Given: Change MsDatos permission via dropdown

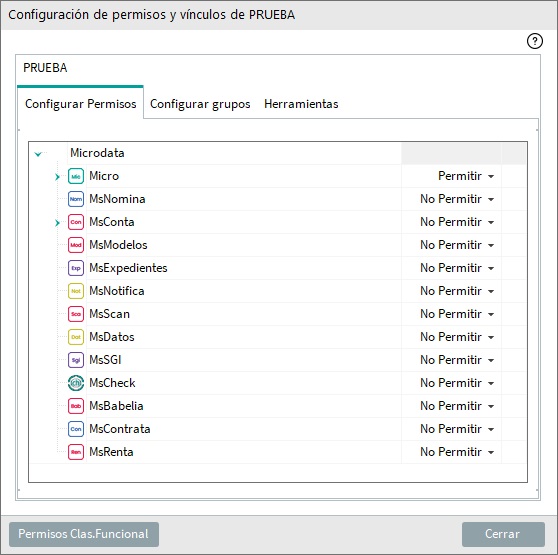Looking at the screenshot, I should (457, 337).
